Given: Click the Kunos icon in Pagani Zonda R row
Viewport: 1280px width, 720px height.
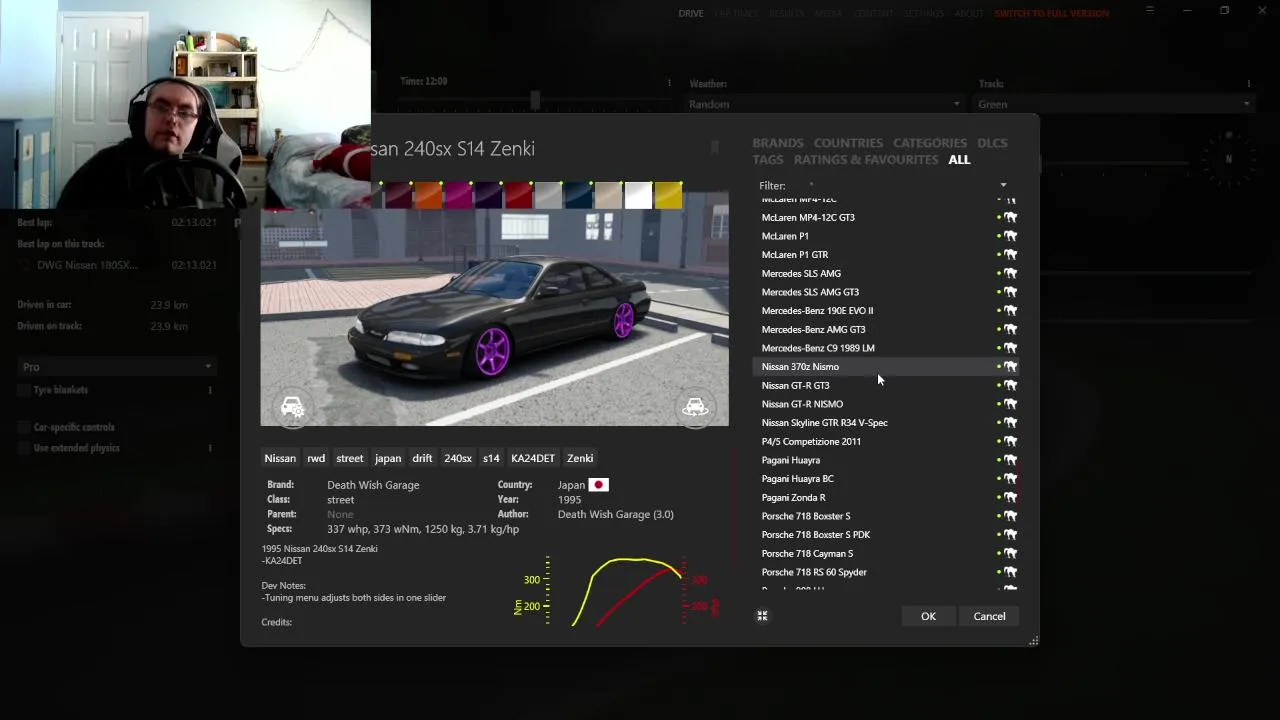Looking at the screenshot, I should click(1011, 497).
